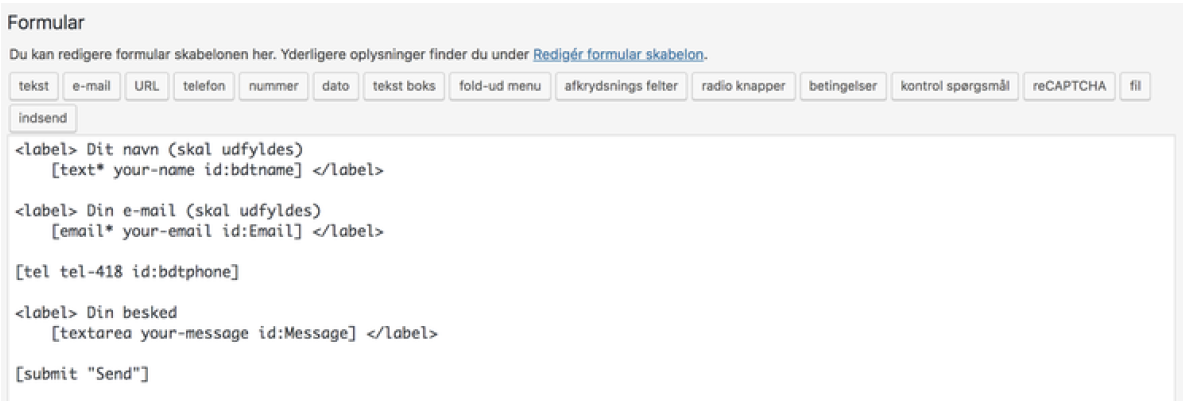Insert a telefon field tag
1189x411 pixels.
pyautogui.click(x=204, y=86)
